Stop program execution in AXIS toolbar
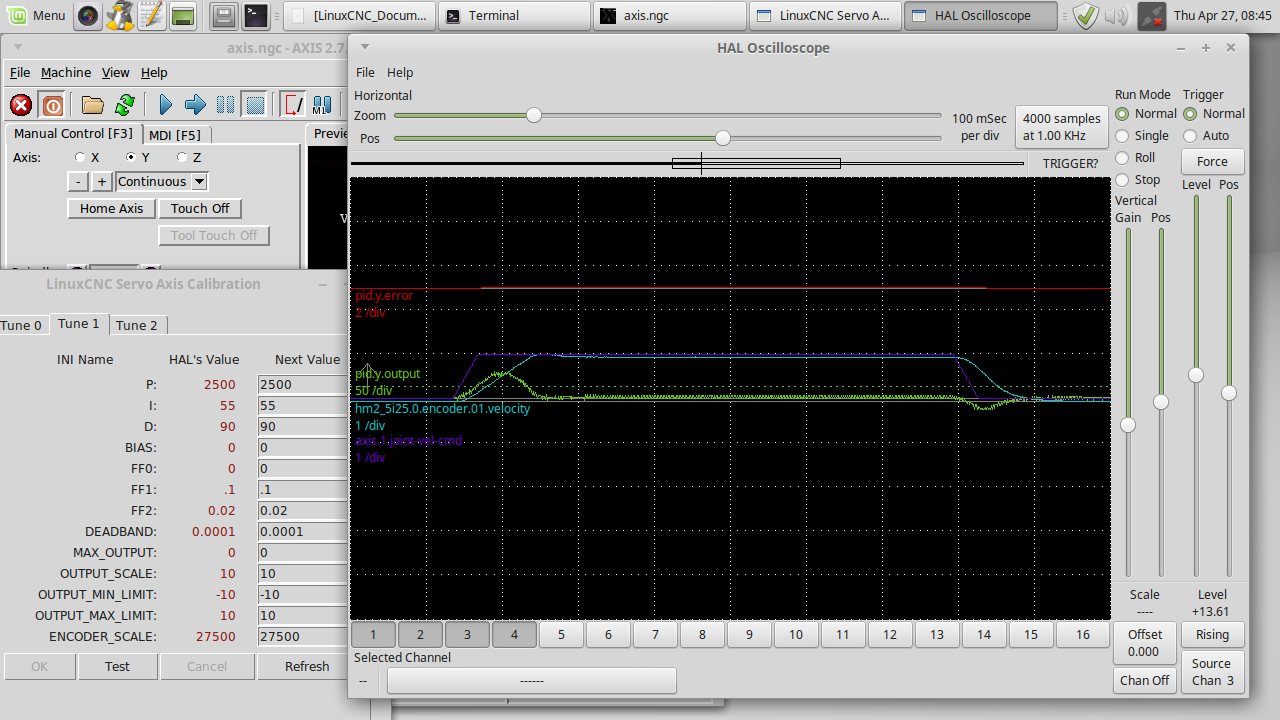This screenshot has height=720, width=1280. pos(255,104)
